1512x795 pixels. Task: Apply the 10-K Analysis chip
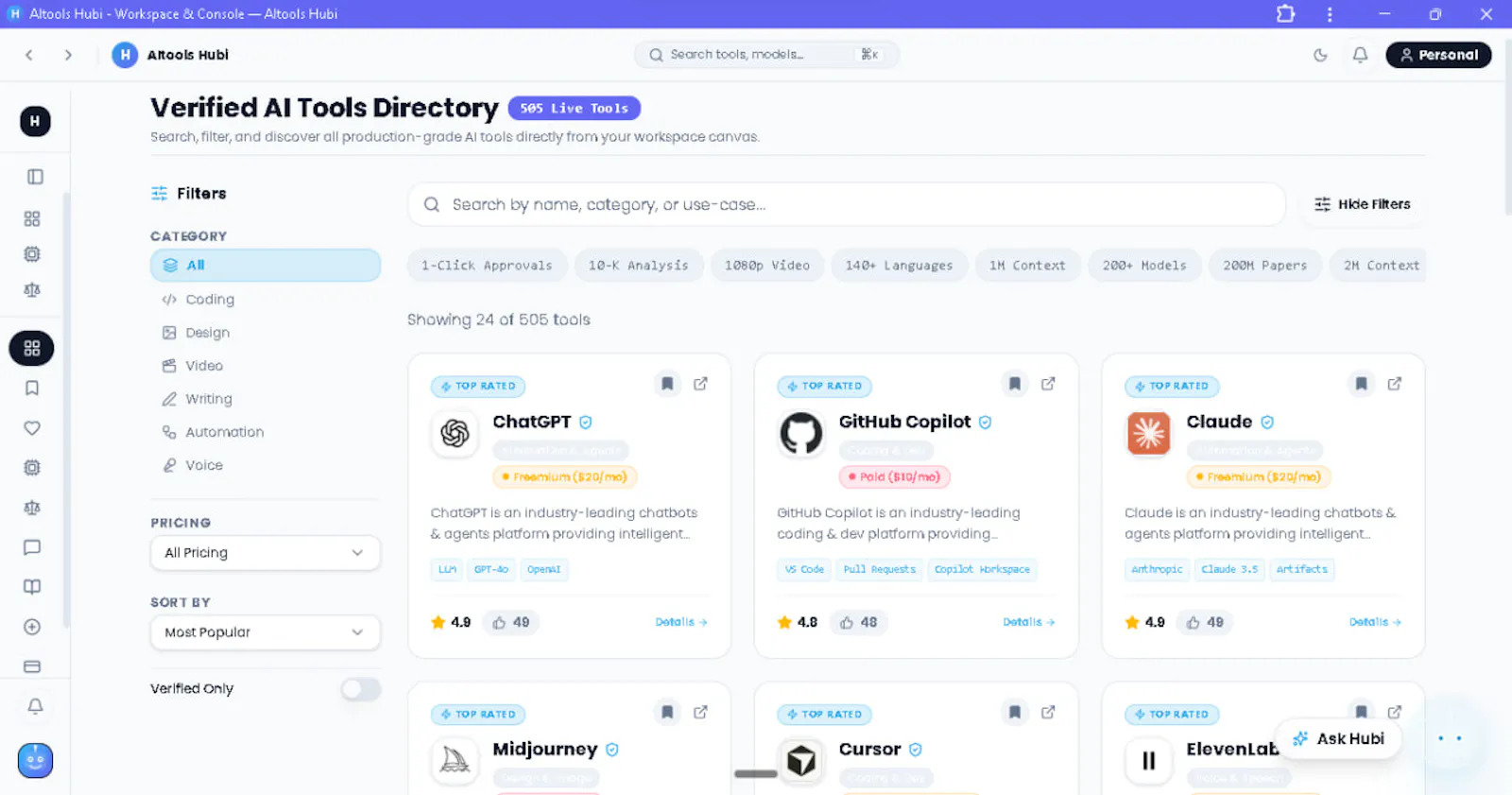(x=639, y=266)
